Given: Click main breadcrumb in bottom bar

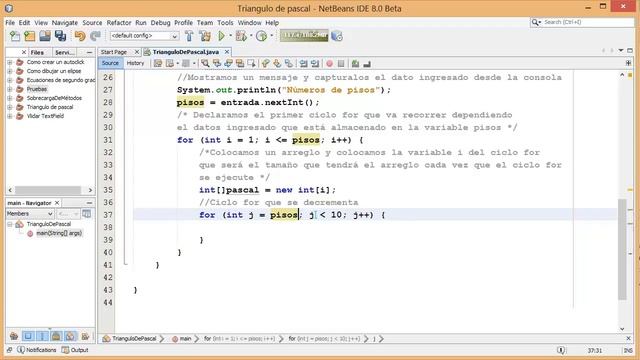Looking at the screenshot, I should coord(182,338).
